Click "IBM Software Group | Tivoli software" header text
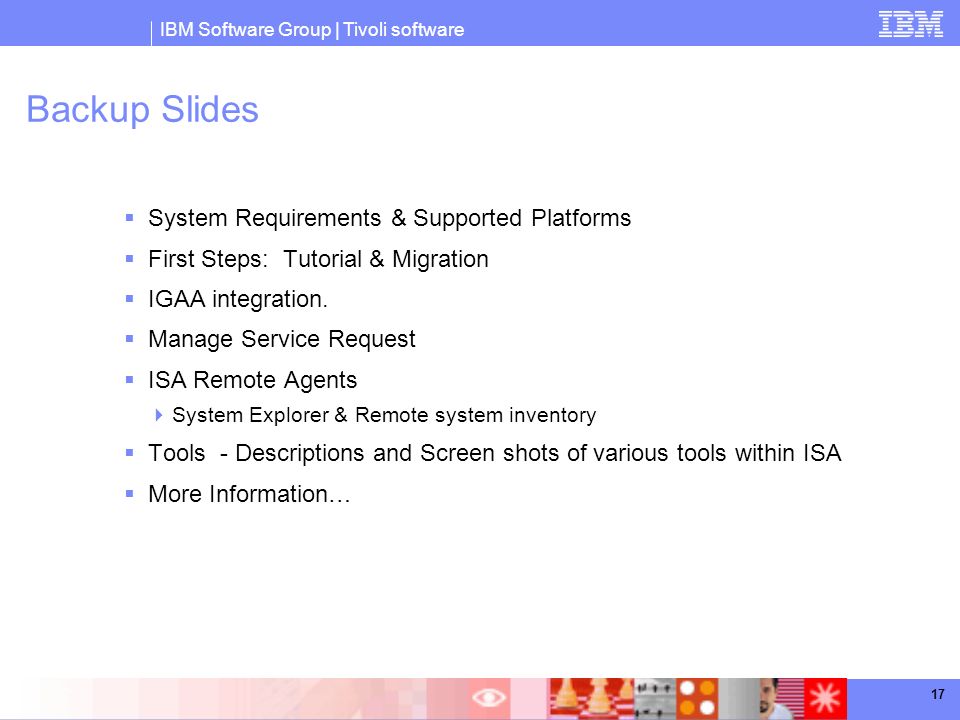This screenshot has width=960, height=720. (312, 29)
